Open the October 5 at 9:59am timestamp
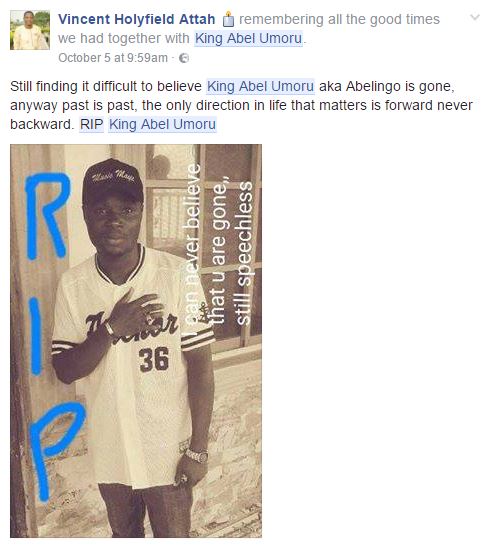This screenshot has width=491, height=550. click(x=113, y=58)
